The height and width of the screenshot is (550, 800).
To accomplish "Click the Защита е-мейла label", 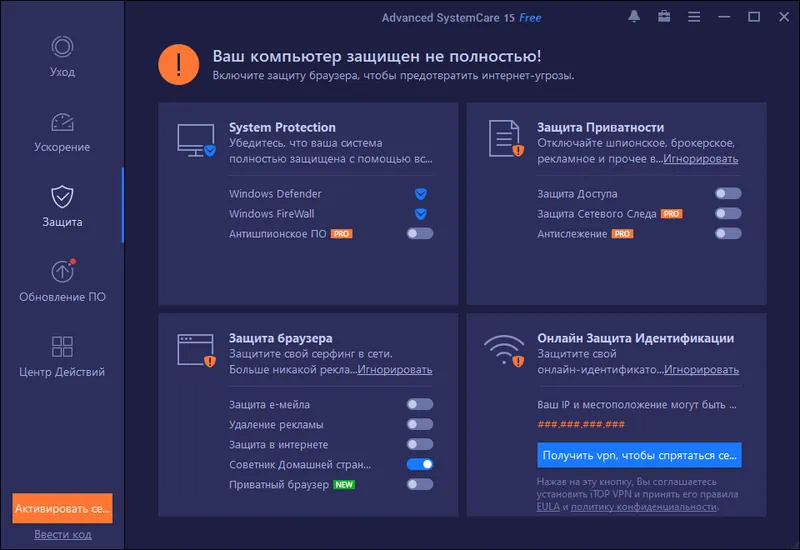I will point(269,405).
